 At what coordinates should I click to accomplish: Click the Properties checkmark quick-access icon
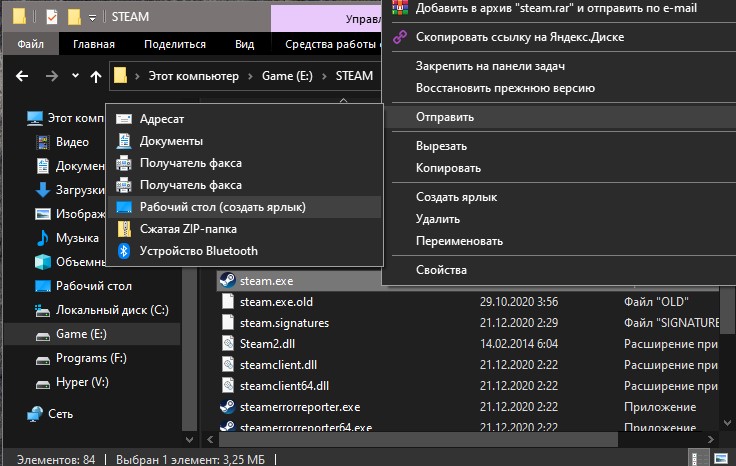pyautogui.click(x=52, y=17)
